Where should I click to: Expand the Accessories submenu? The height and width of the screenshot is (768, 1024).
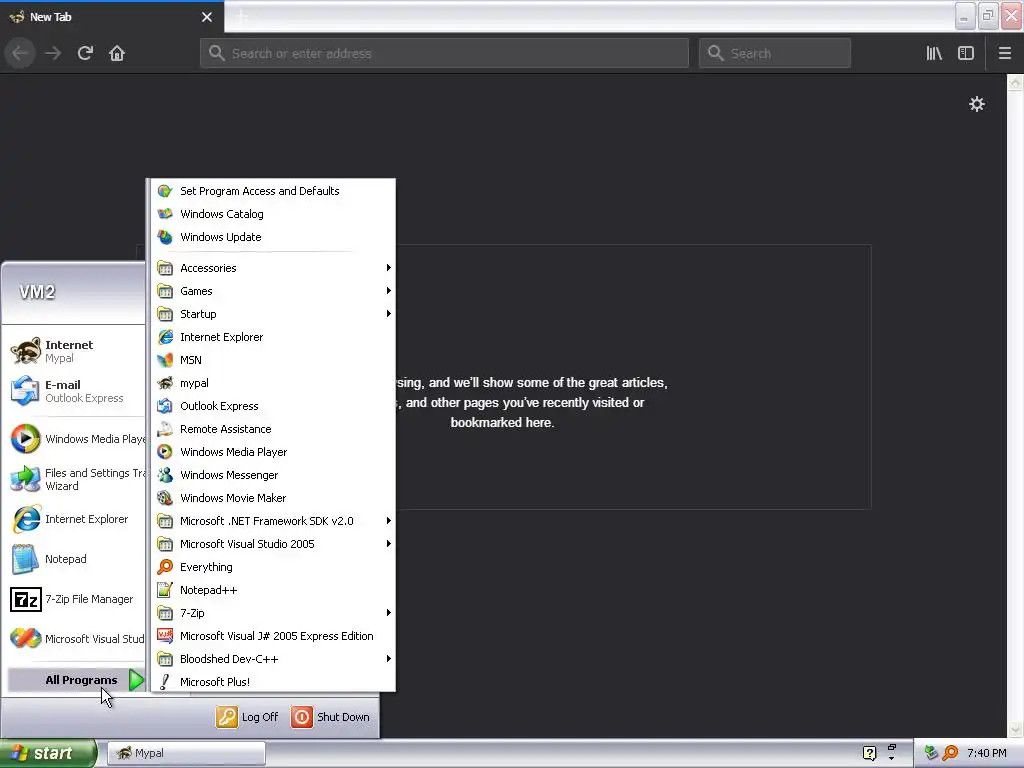273,268
